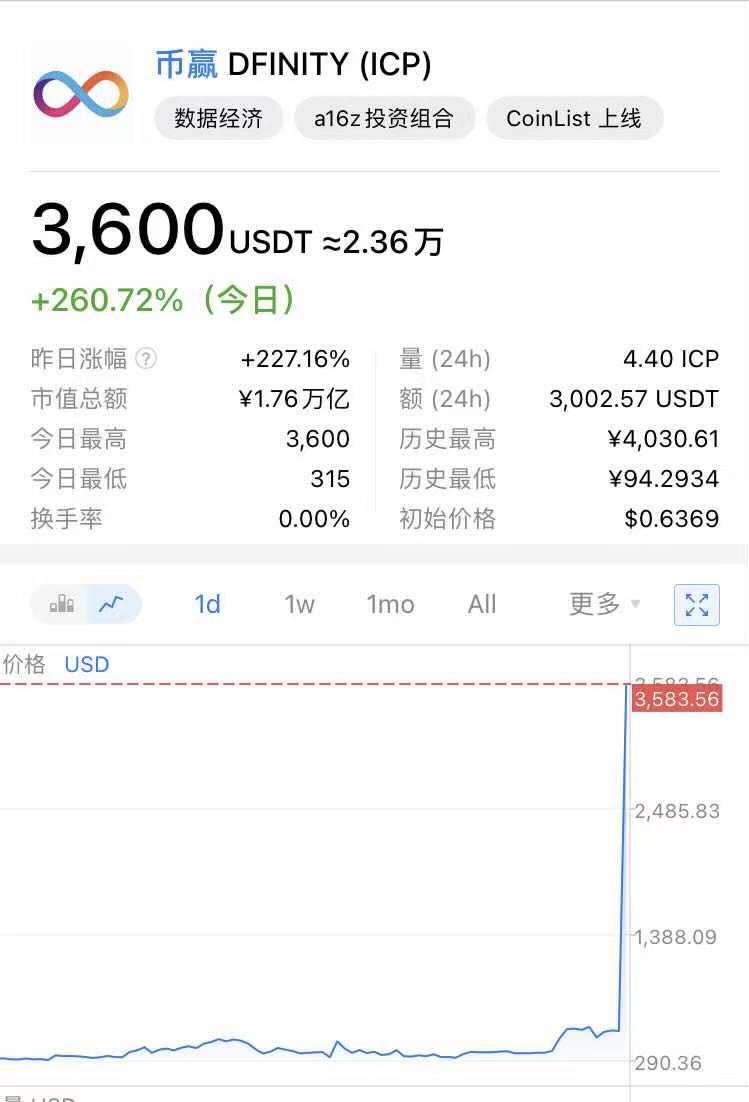
Task: Click the +260.72% daily change text
Action: click(x=107, y=299)
